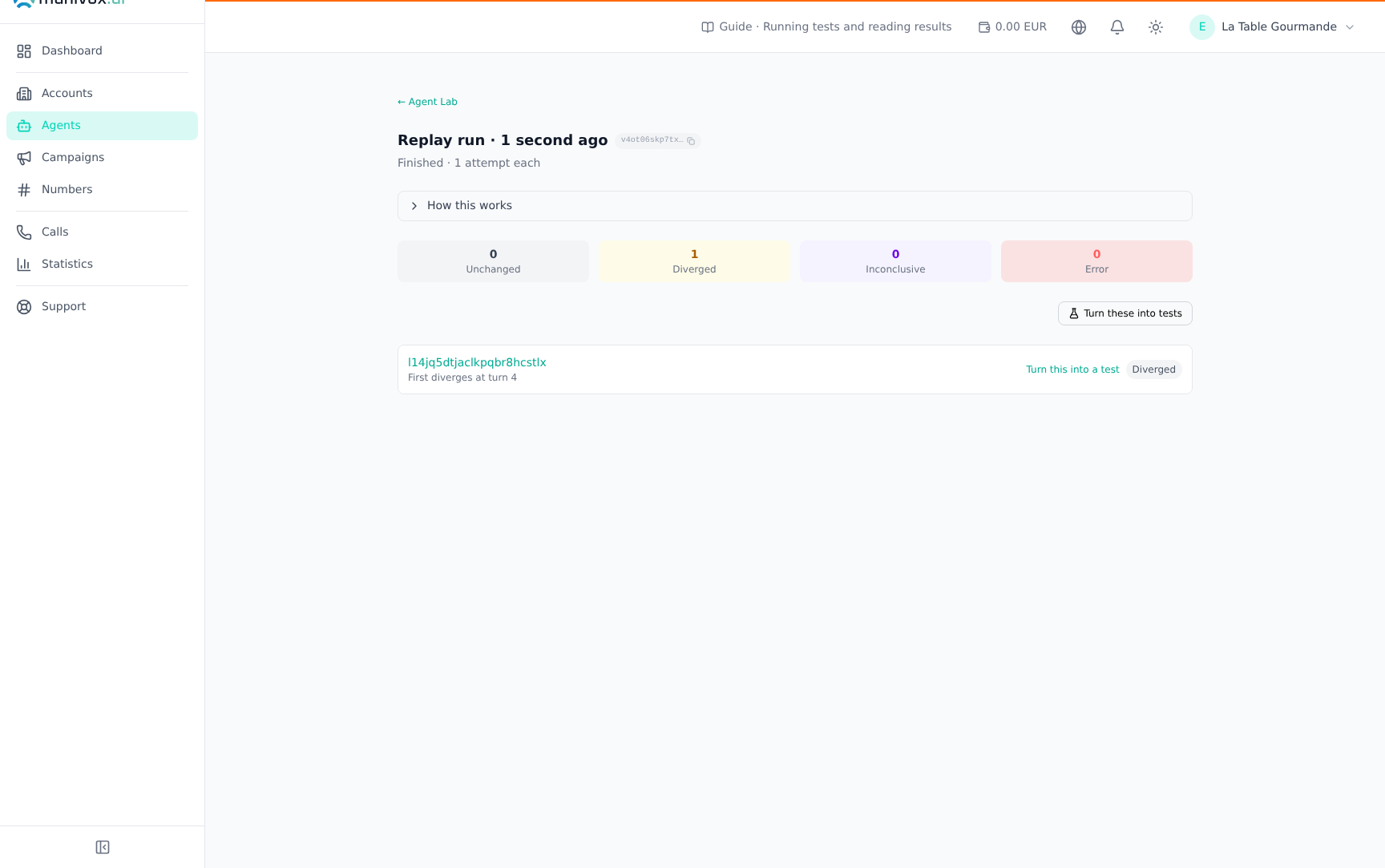Click the Calls phone icon
The width and height of the screenshot is (1385, 868).
[x=24, y=232]
